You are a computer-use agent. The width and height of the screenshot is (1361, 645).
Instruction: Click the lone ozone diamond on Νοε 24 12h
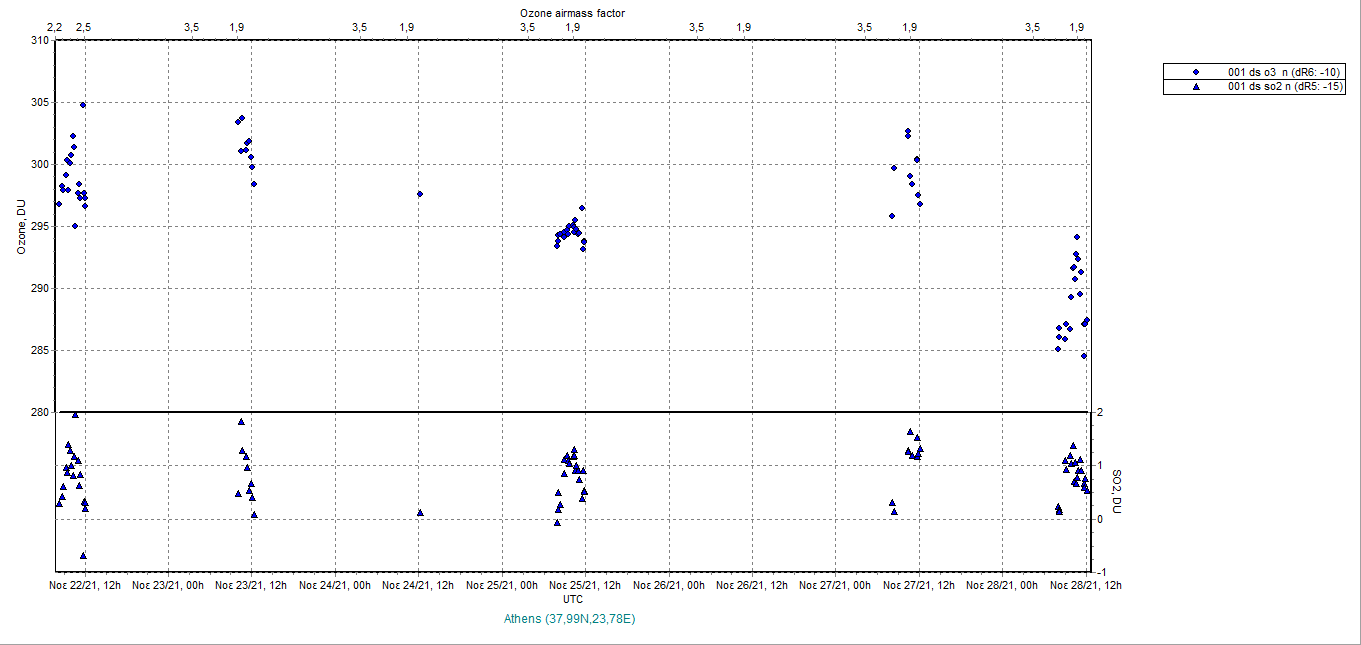pos(420,194)
